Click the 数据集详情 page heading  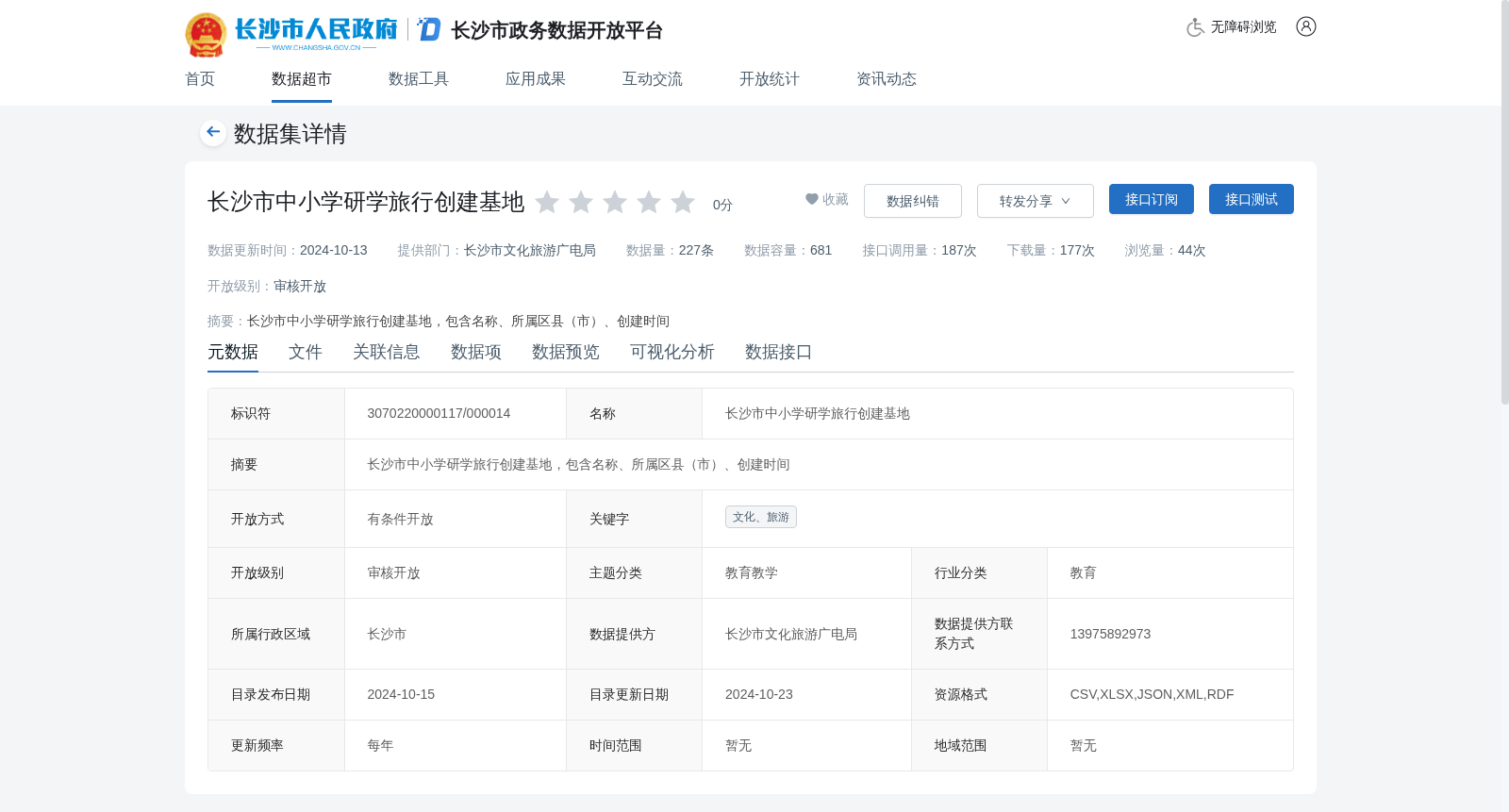tap(290, 134)
